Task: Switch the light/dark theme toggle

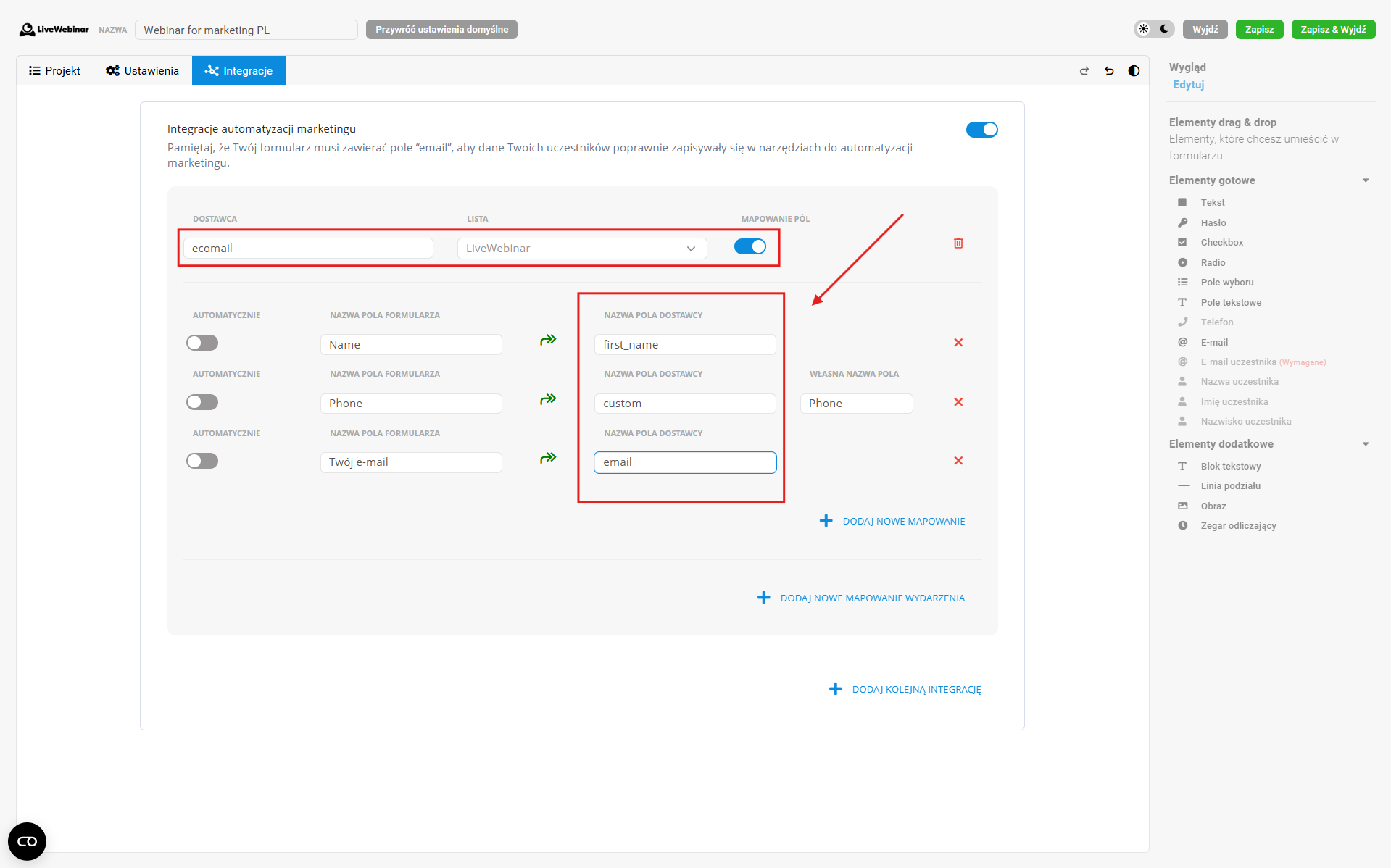Action: (1153, 30)
